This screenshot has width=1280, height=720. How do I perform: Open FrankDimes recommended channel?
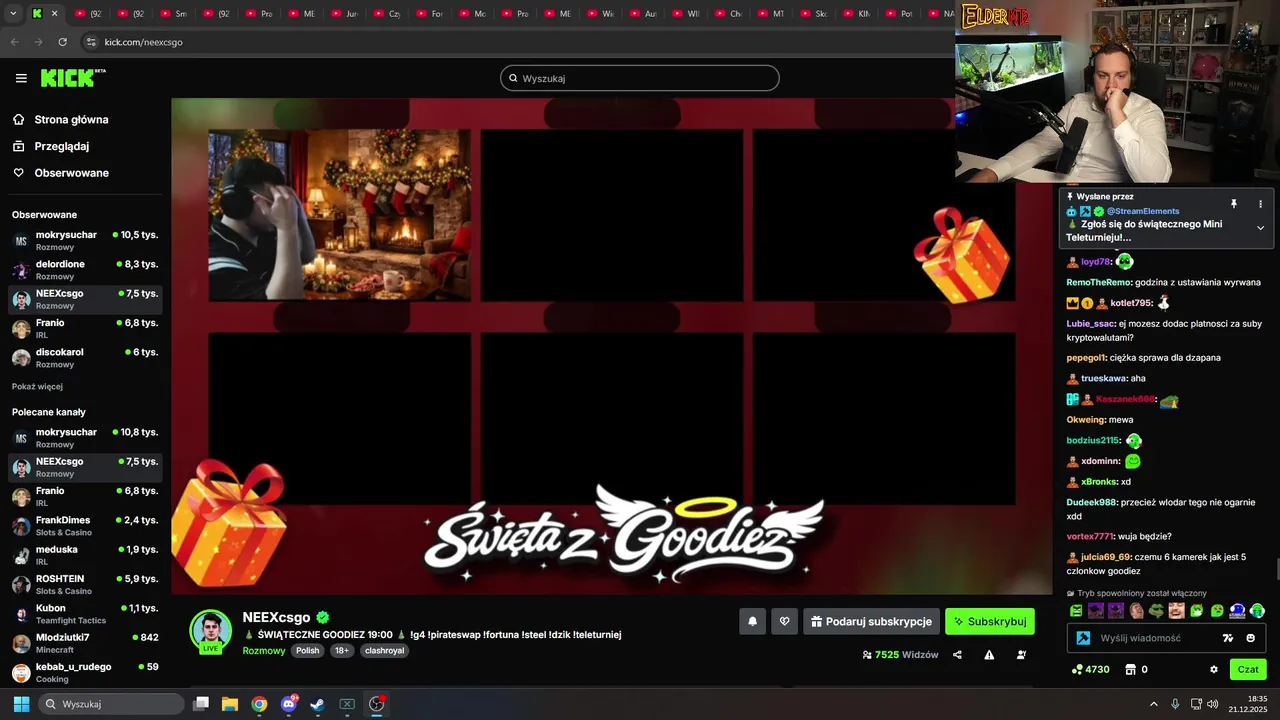pos(85,526)
